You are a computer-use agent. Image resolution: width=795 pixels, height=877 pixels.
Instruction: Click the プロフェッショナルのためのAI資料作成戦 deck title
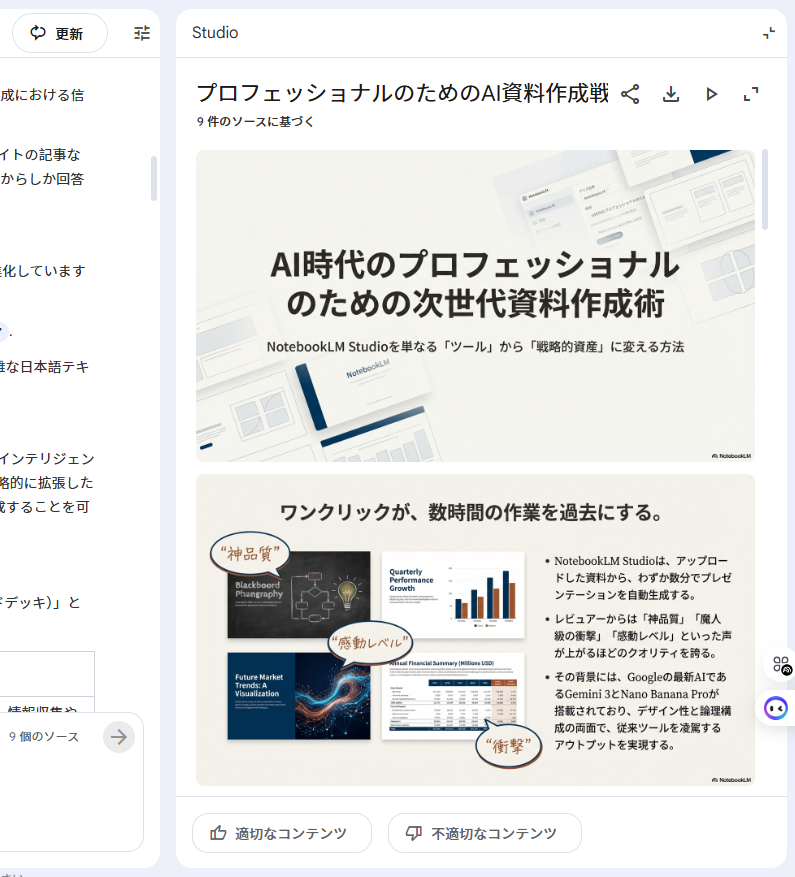coord(401,94)
